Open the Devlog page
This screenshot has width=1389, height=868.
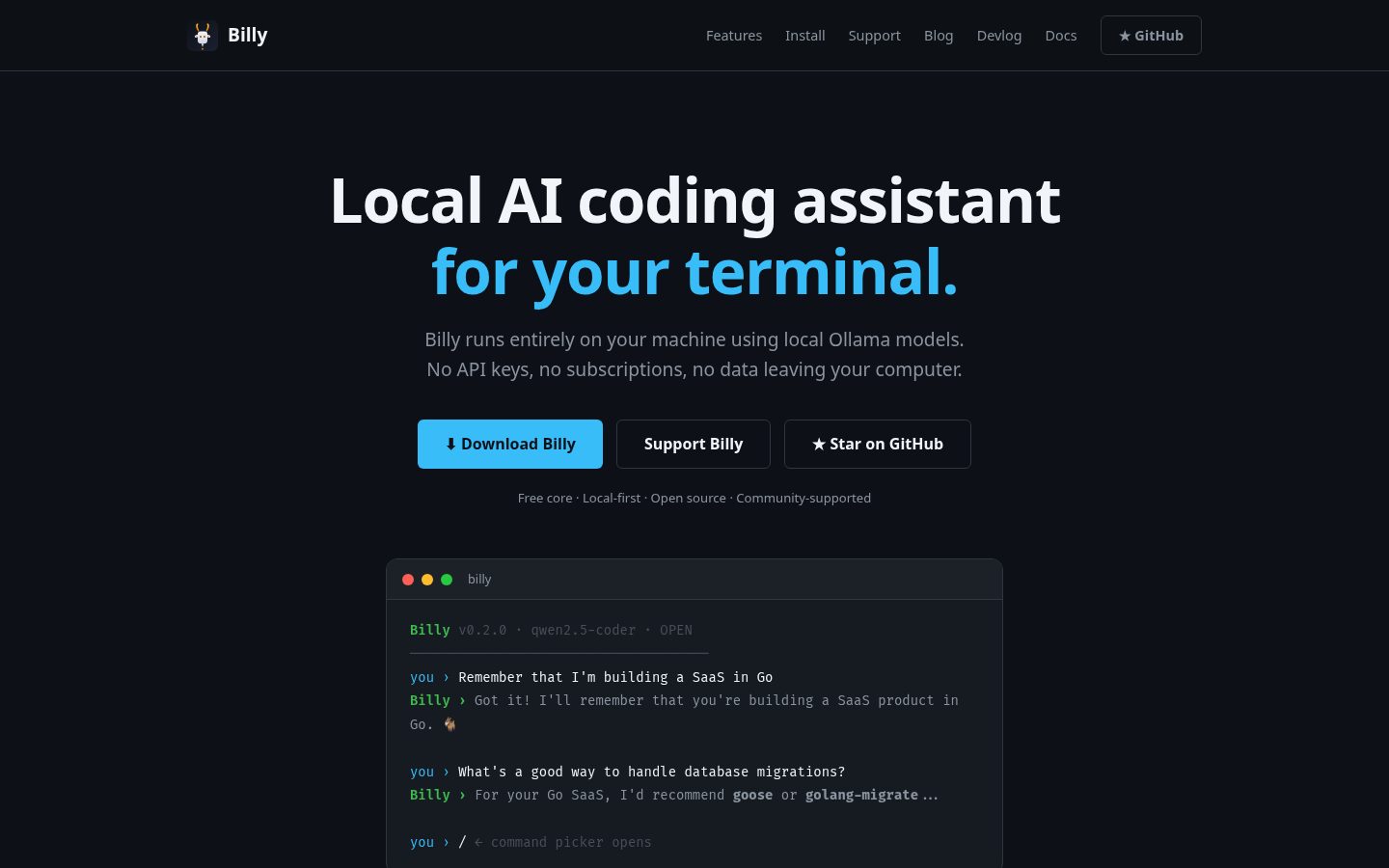[x=999, y=36]
